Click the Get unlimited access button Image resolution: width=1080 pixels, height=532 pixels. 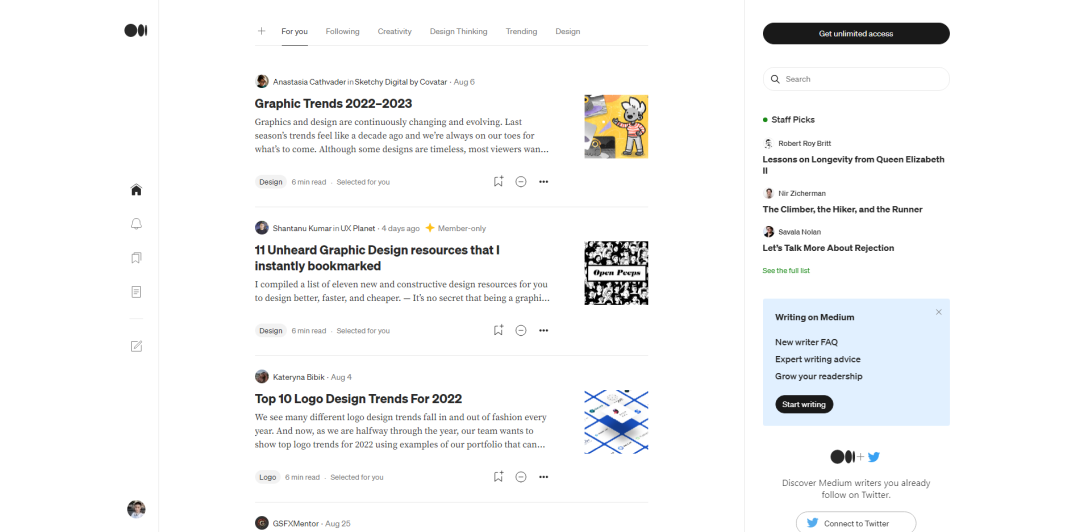[x=856, y=34]
